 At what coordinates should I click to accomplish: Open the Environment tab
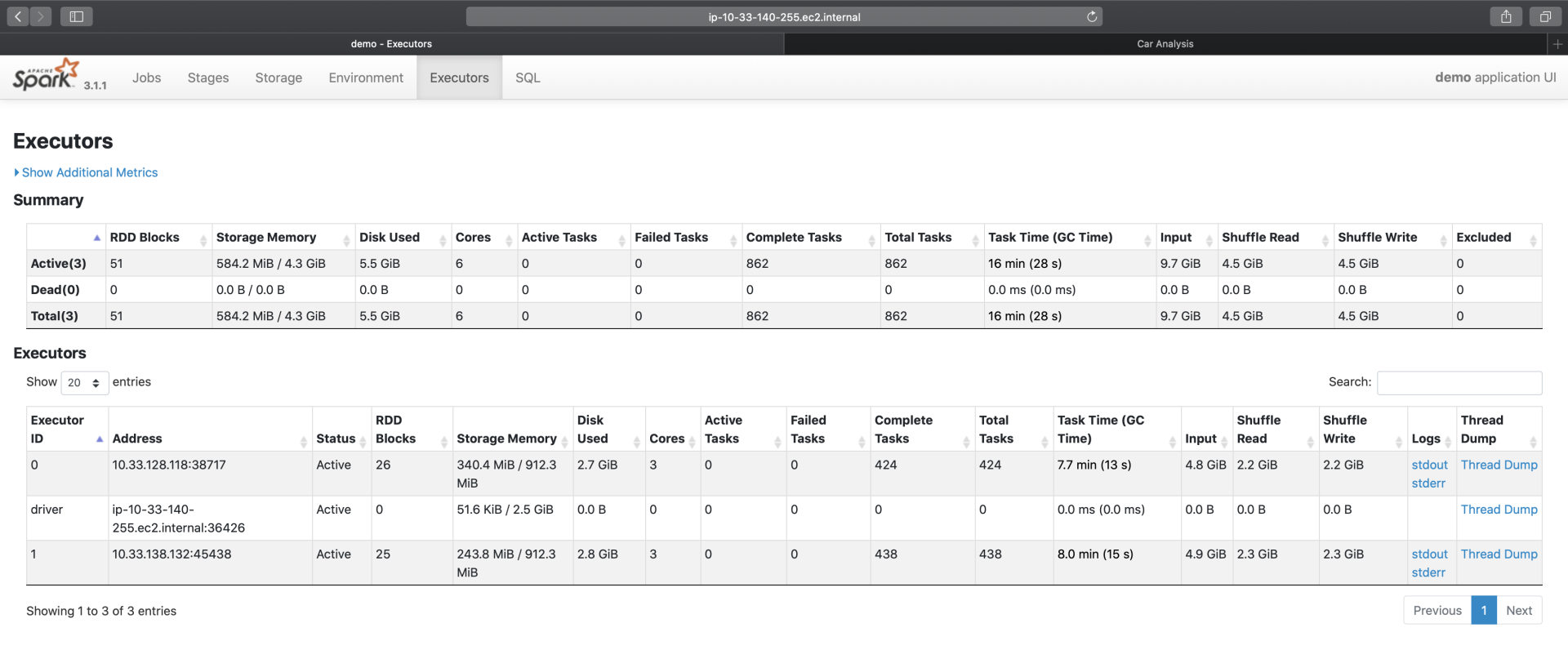coord(366,78)
